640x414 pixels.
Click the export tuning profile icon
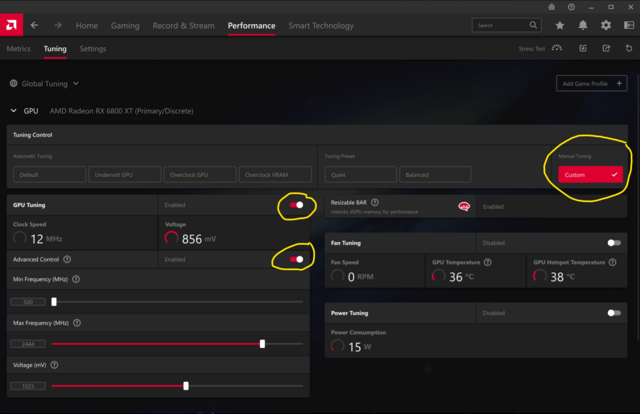click(x=604, y=48)
